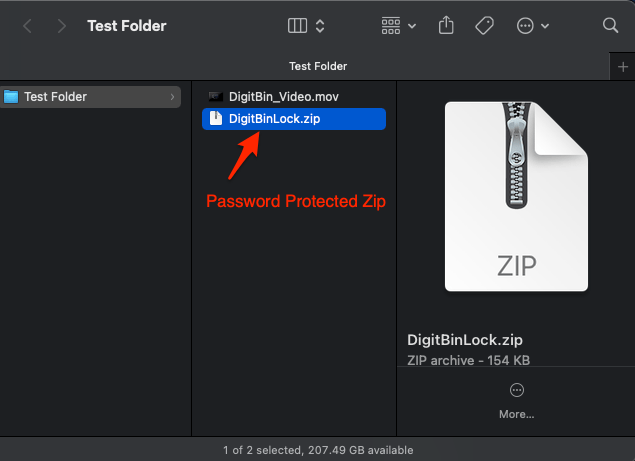The image size is (635, 461).
Task: Click the DigitBinLock.zip preview file name
Action: tap(465, 339)
